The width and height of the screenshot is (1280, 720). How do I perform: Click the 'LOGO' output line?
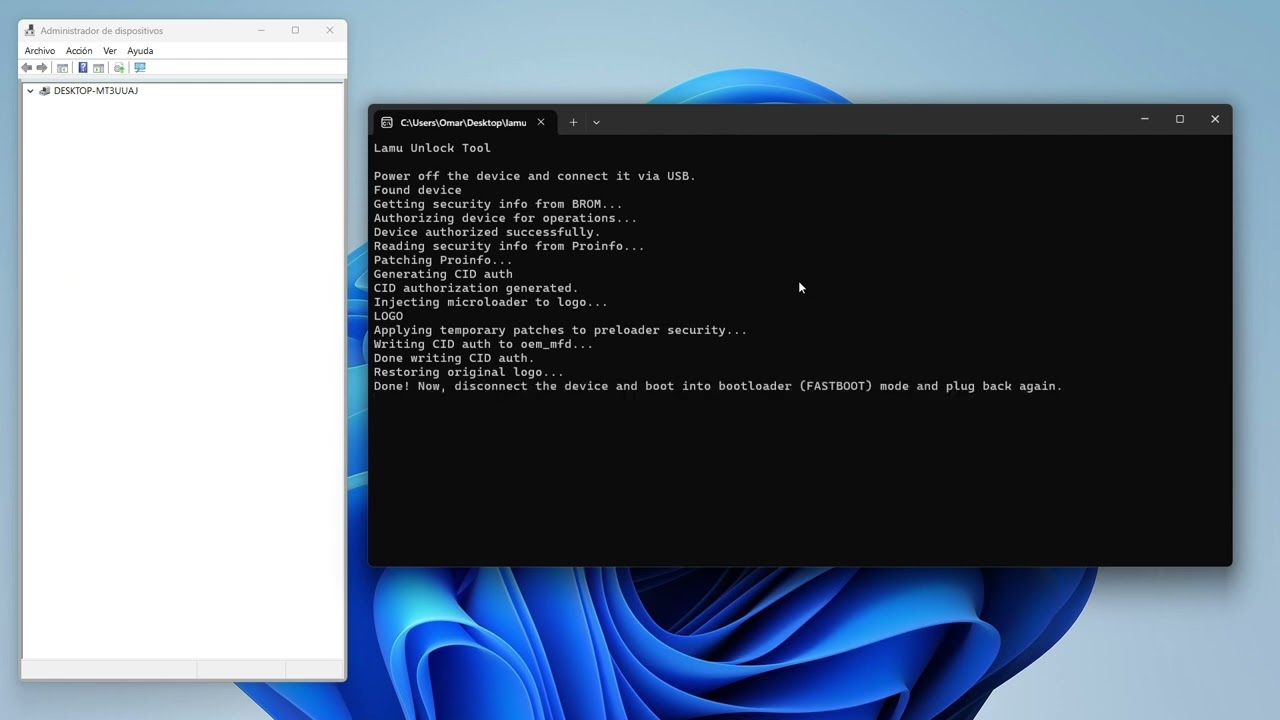pyautogui.click(x=389, y=316)
